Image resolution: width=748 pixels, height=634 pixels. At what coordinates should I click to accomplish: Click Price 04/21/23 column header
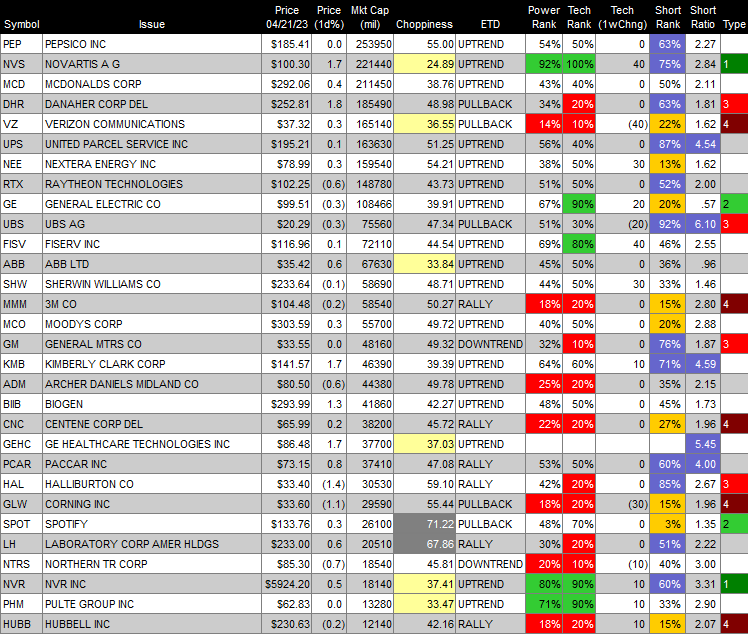[x=287, y=17]
